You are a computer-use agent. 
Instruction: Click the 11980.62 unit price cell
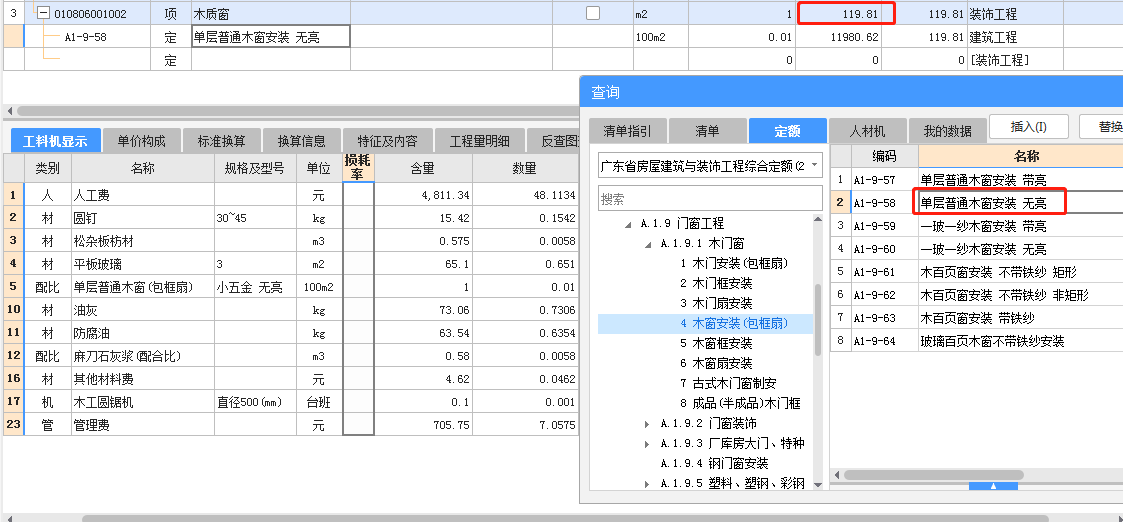[839, 37]
